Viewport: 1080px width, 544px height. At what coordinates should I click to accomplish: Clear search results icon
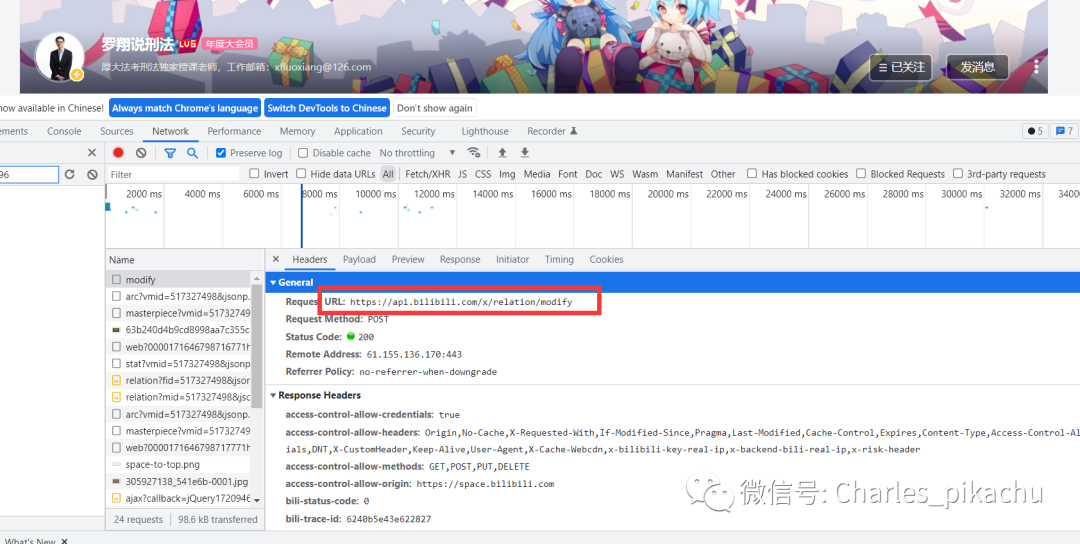pyautogui.click(x=92, y=174)
